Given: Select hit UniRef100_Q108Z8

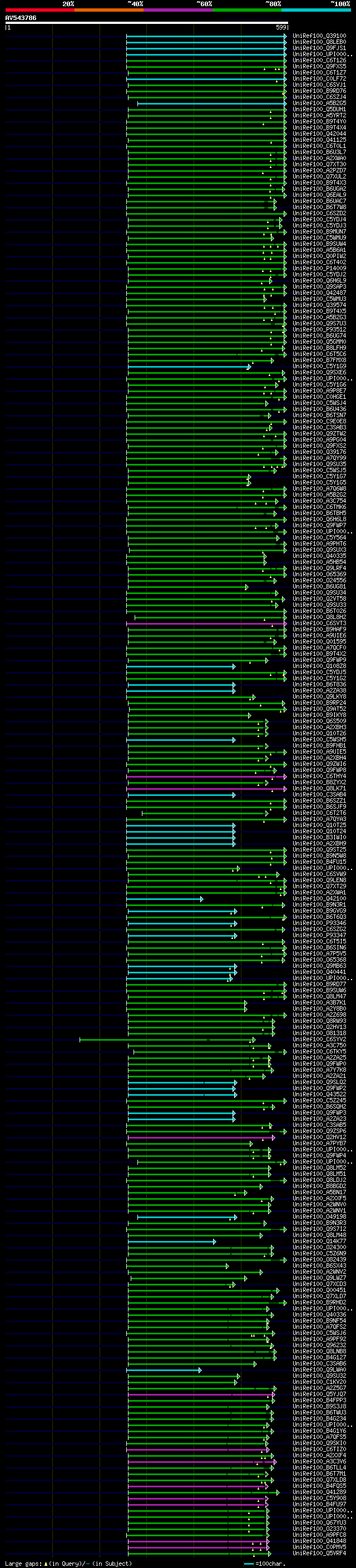Looking at the screenshot, I should coord(319,666).
